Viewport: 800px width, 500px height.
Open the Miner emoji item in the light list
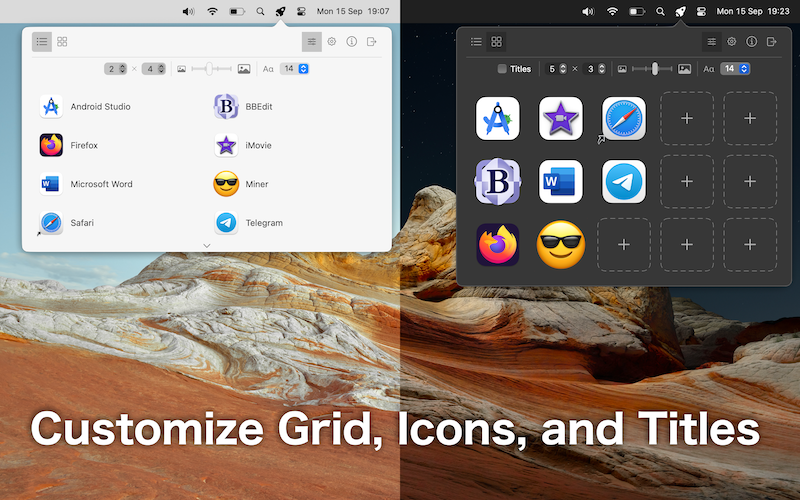click(x=226, y=184)
